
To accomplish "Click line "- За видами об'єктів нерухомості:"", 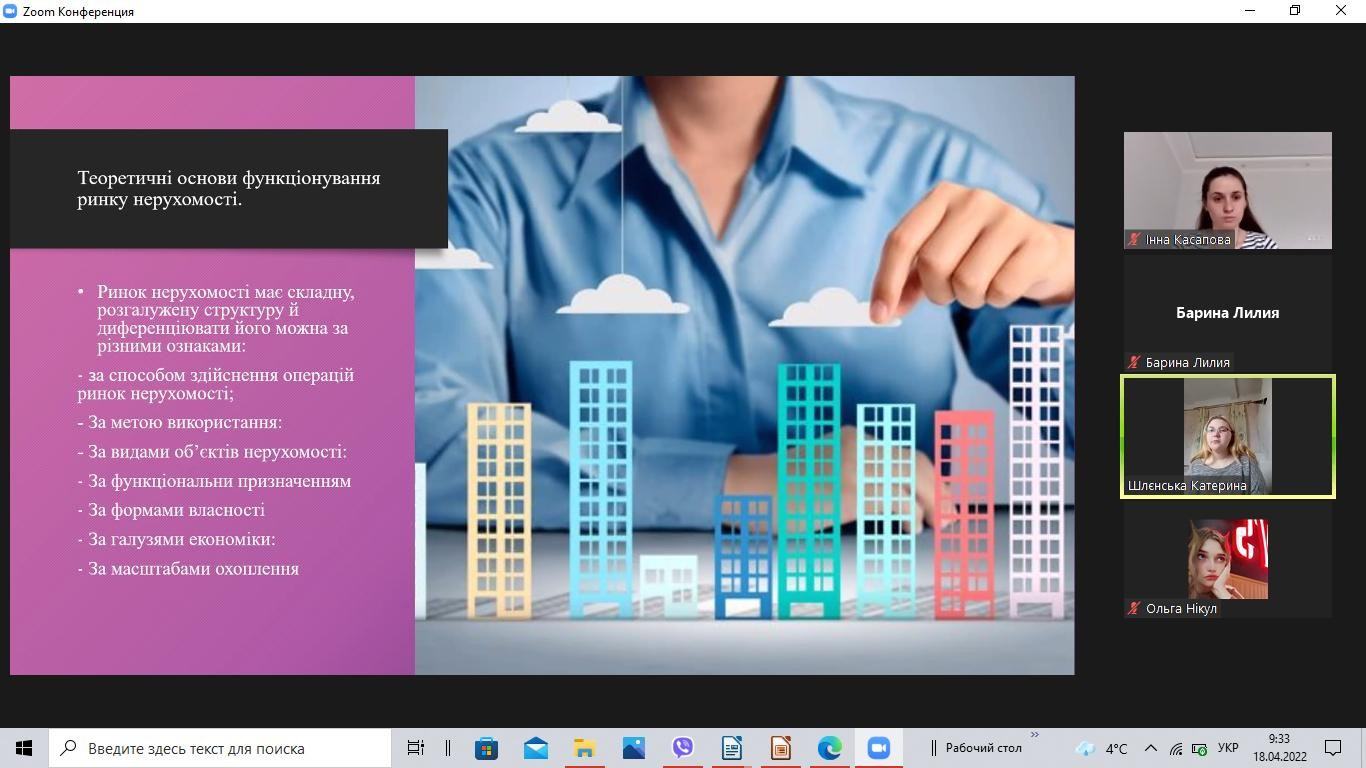I will (212, 452).
